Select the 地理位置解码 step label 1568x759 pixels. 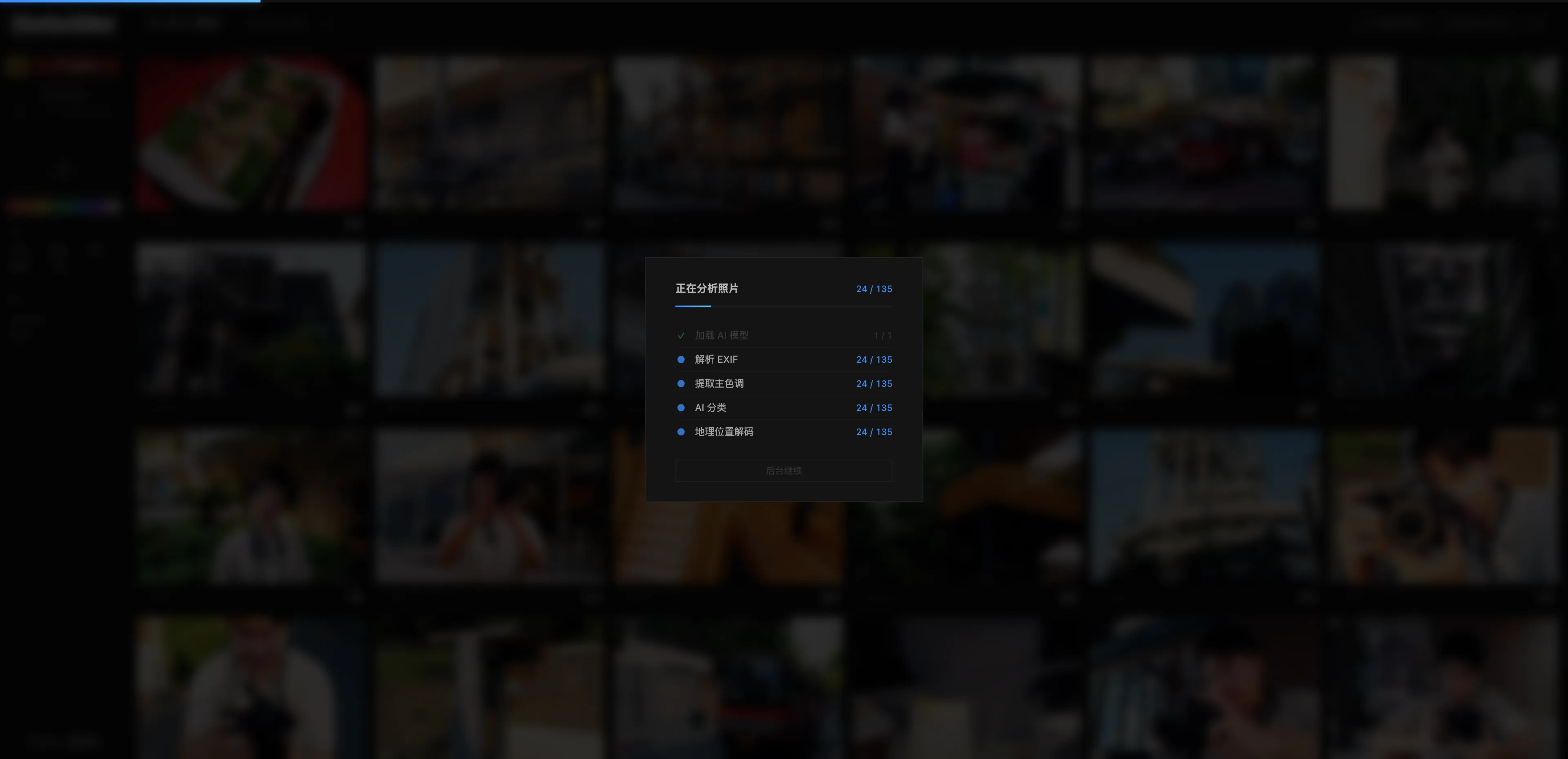click(724, 432)
